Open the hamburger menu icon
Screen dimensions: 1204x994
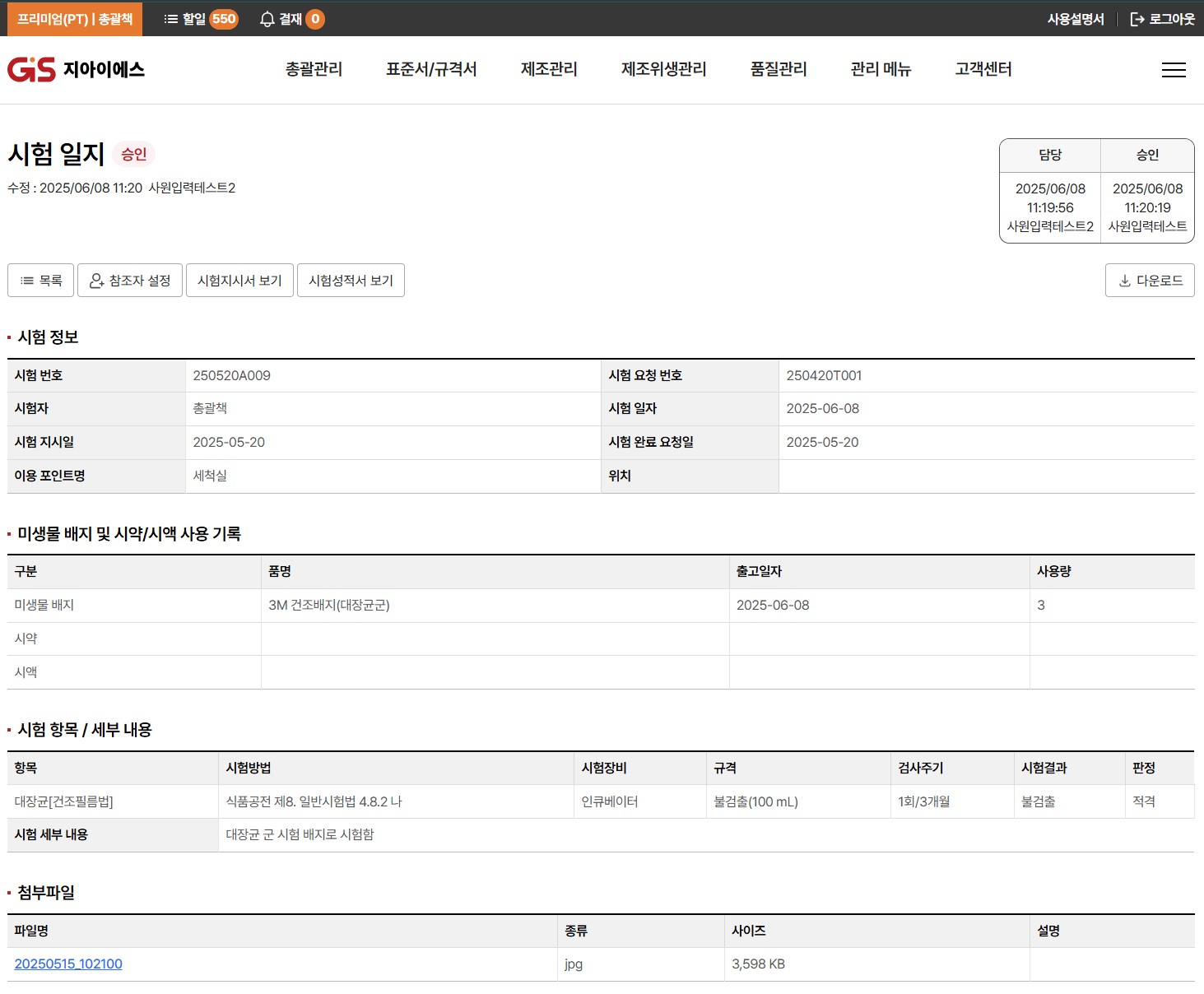[x=1174, y=70]
